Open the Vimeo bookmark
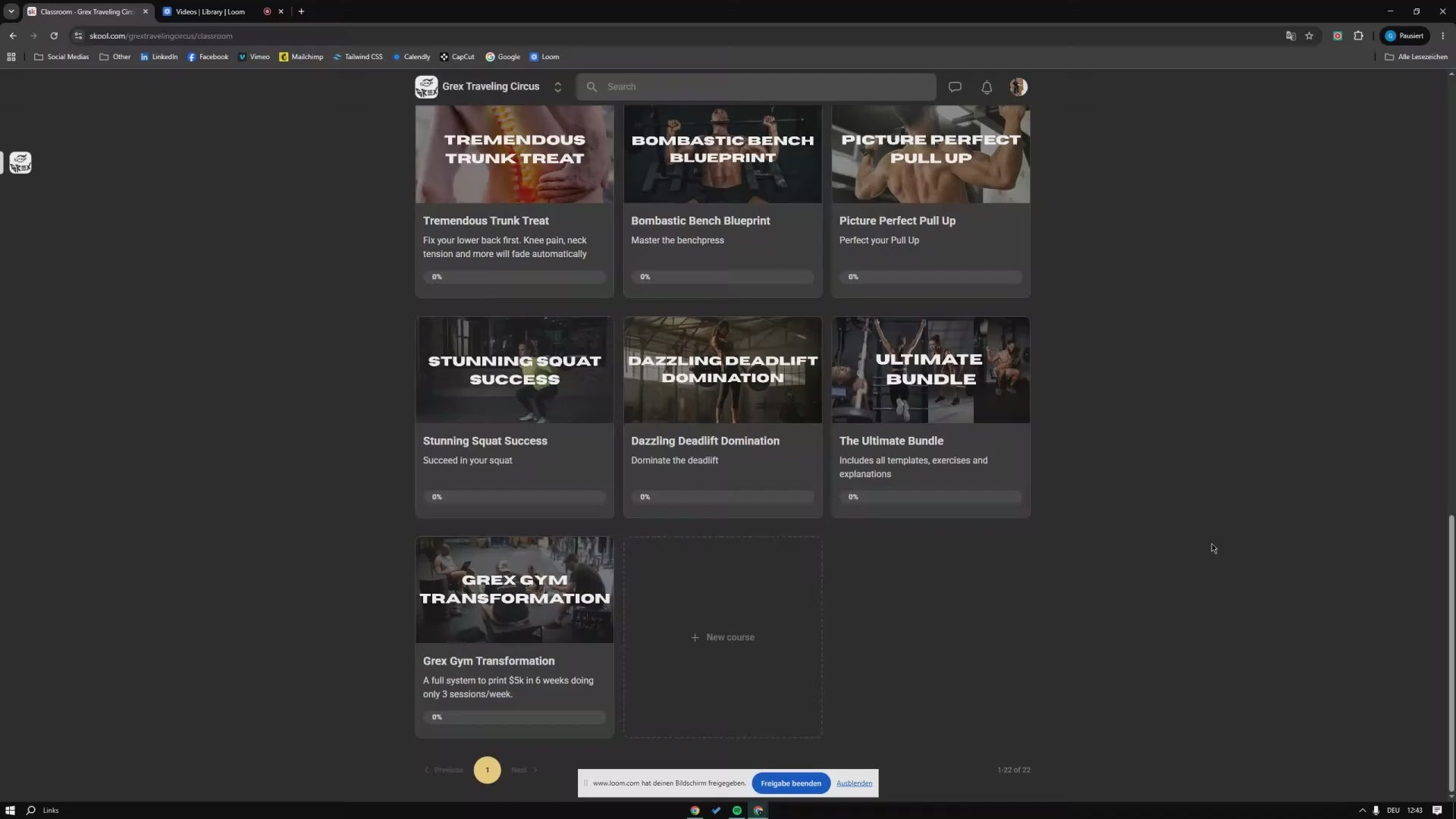Image resolution: width=1456 pixels, height=819 pixels. click(253, 57)
